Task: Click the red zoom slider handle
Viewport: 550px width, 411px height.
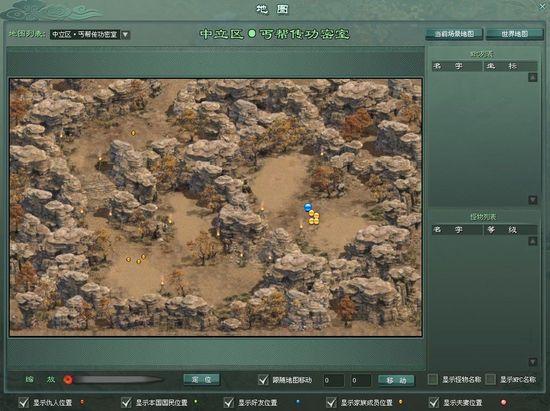Action: pyautogui.click(x=68, y=380)
